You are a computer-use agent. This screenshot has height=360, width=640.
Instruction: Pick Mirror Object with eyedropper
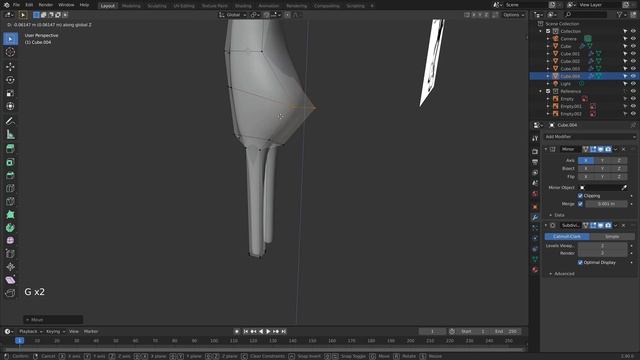624,187
